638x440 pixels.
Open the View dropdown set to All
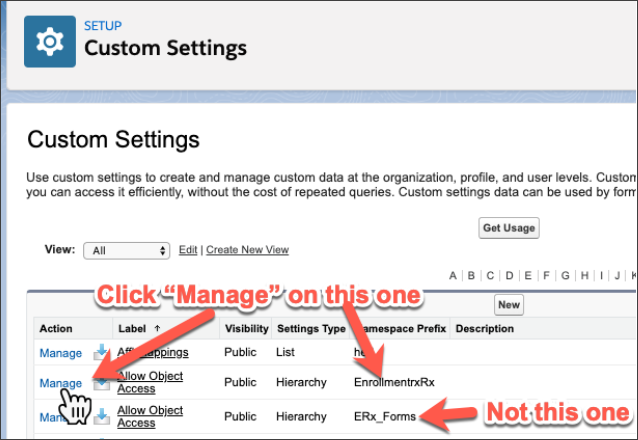(x=127, y=250)
